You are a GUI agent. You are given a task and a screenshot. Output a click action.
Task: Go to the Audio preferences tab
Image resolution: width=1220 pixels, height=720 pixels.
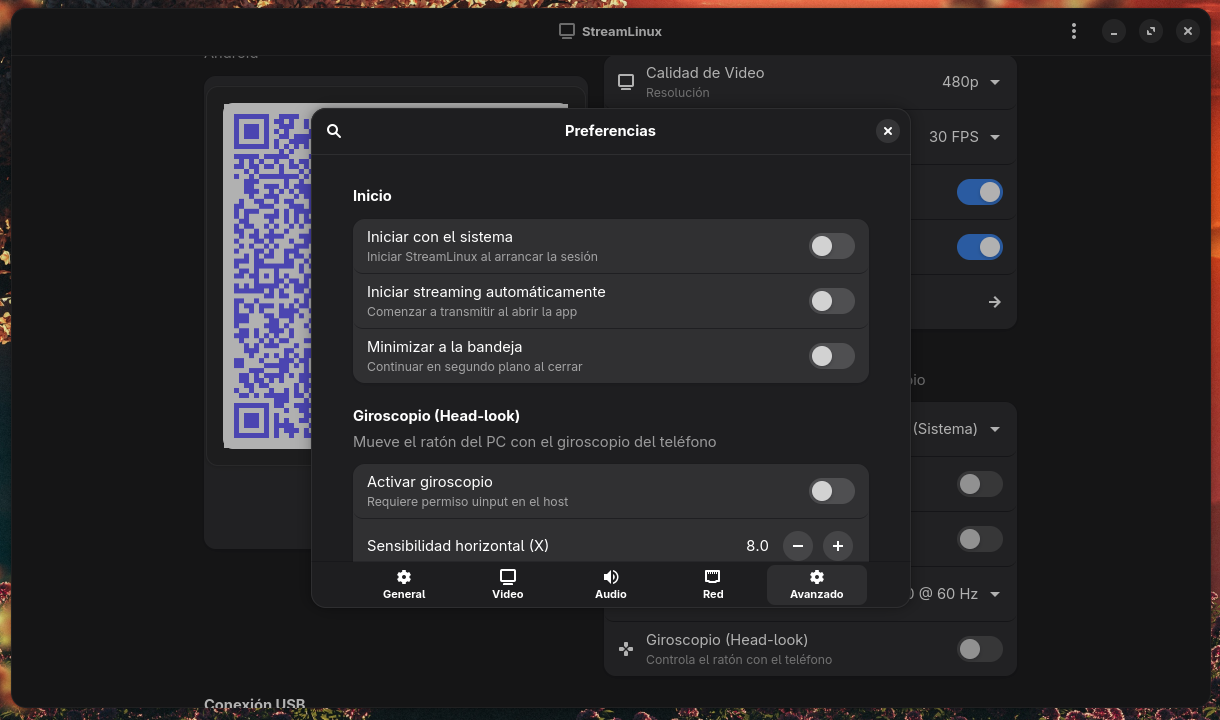tap(611, 585)
